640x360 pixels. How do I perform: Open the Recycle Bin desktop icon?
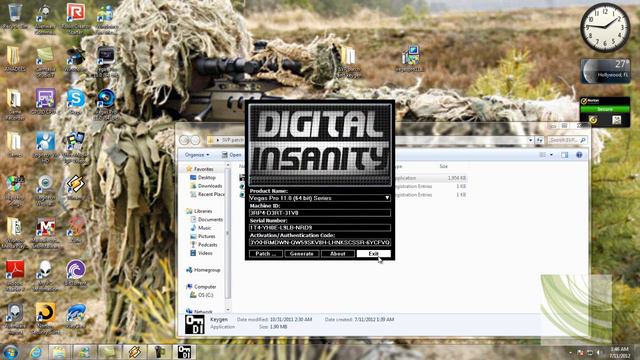click(15, 15)
